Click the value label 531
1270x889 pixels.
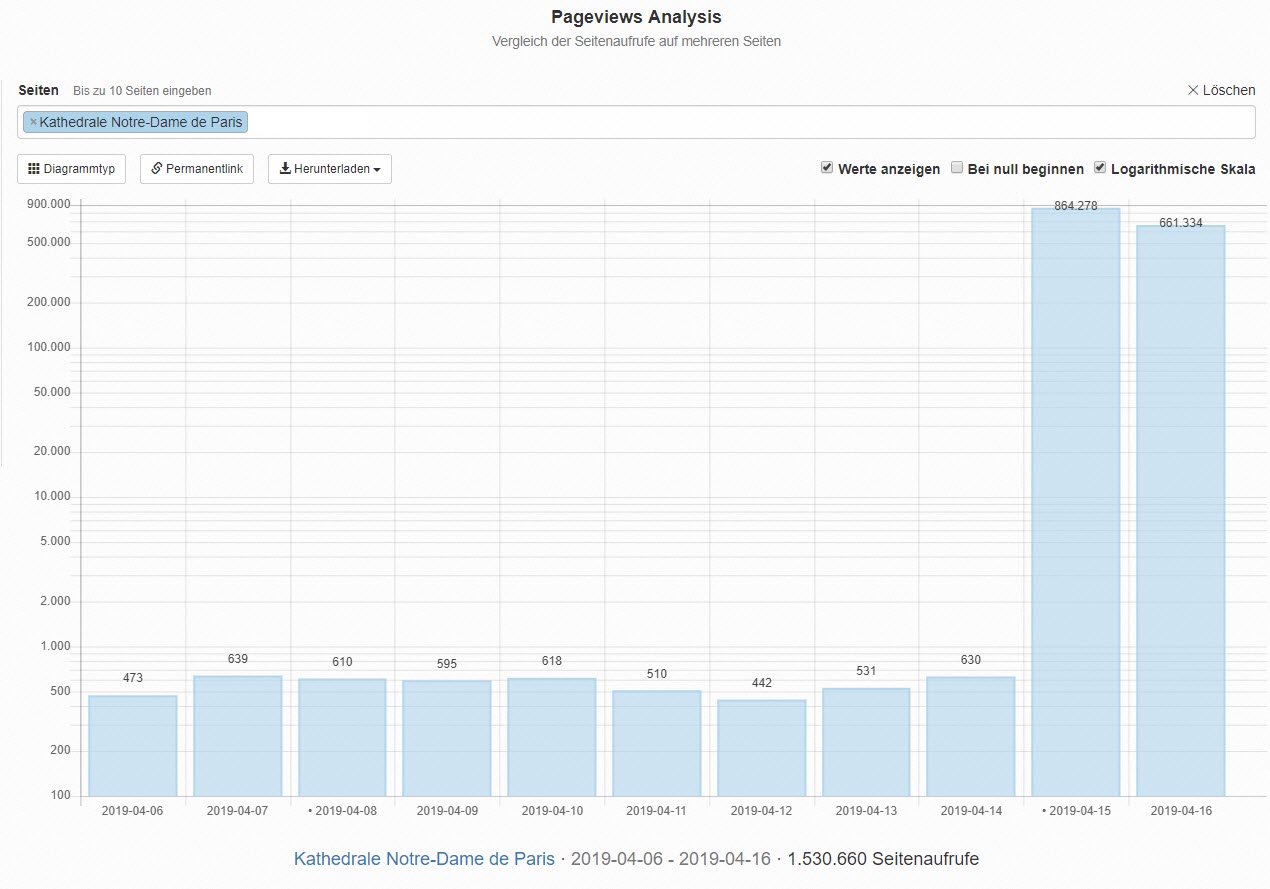pos(866,671)
